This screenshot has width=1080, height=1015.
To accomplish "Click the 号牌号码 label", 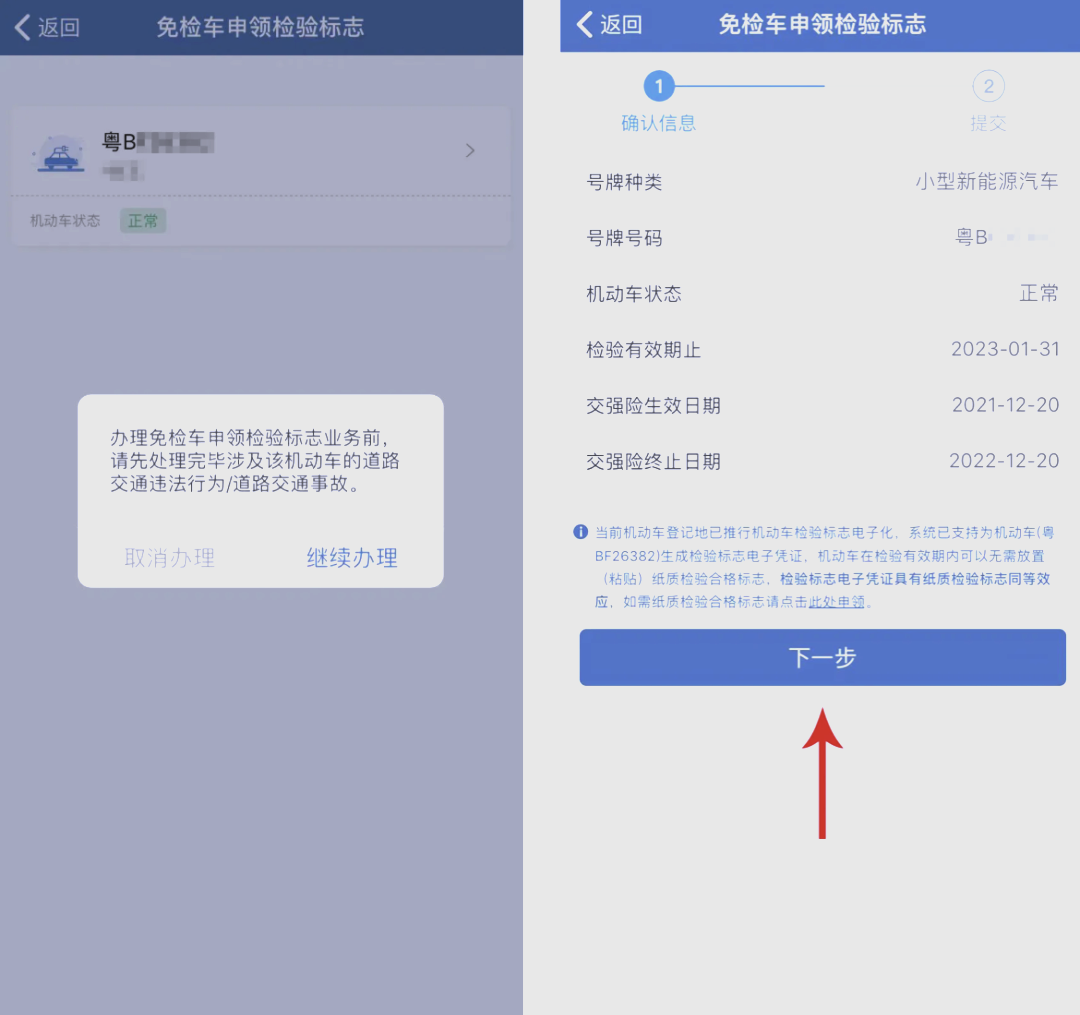I will tap(624, 238).
